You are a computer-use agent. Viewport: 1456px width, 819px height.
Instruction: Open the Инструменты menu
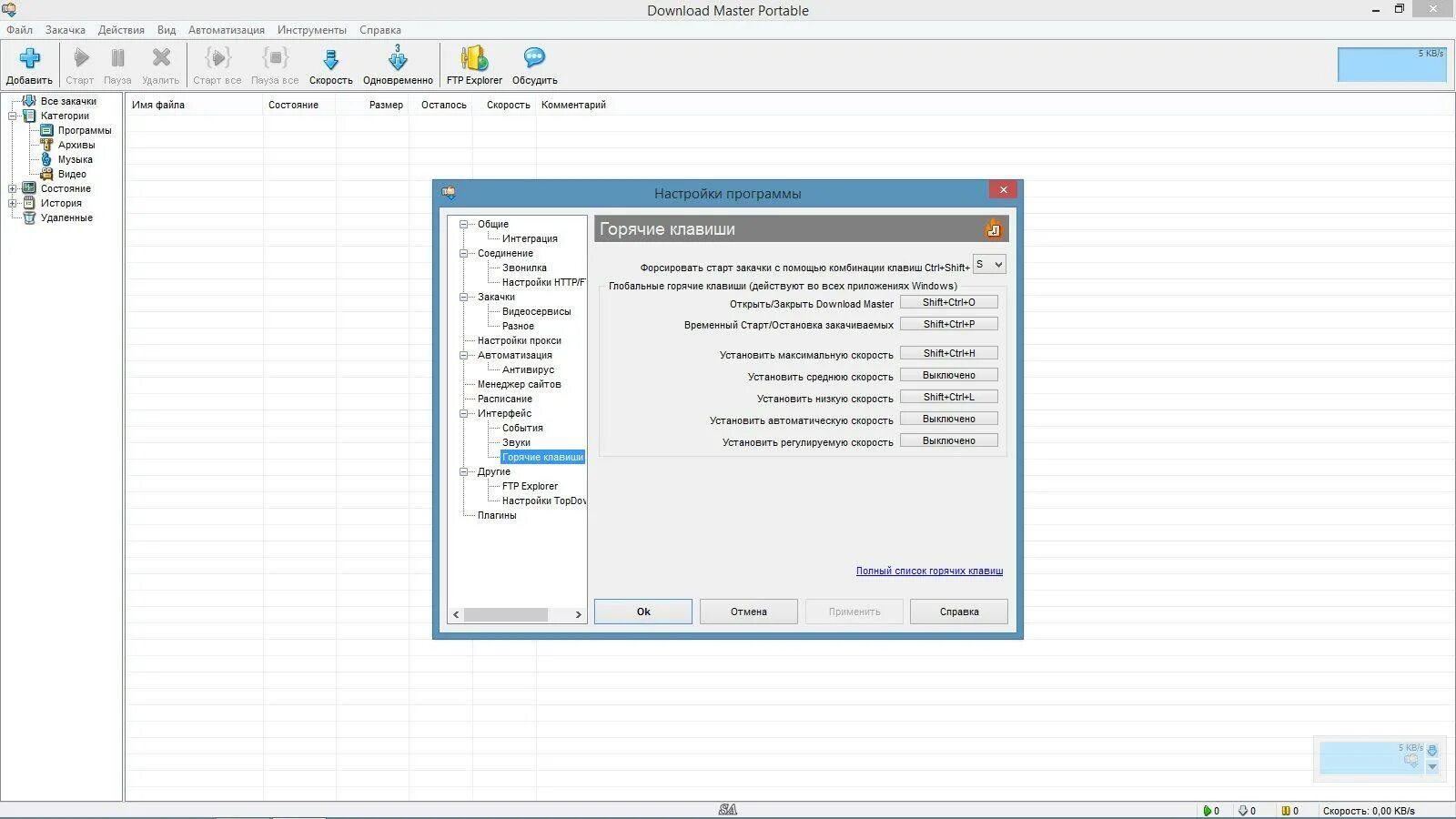pos(312,30)
